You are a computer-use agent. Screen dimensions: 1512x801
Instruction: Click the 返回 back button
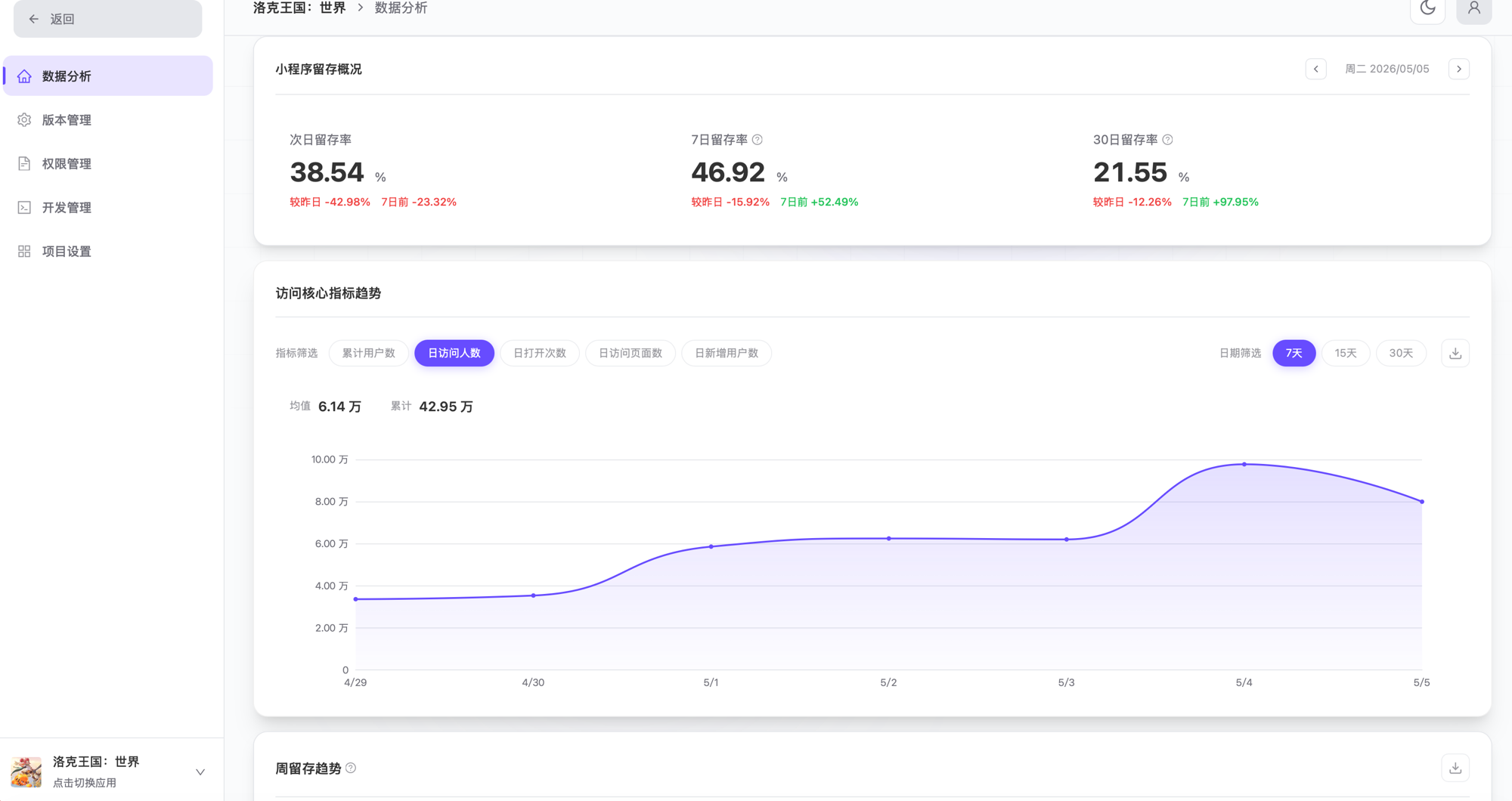(x=107, y=18)
